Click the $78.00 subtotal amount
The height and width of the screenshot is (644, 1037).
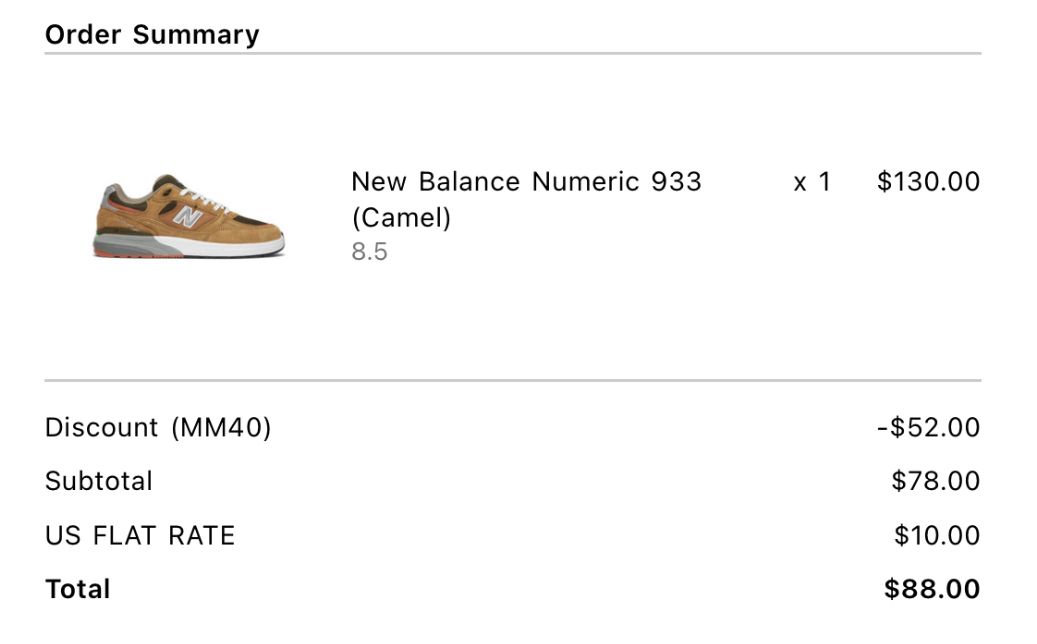[x=935, y=481]
